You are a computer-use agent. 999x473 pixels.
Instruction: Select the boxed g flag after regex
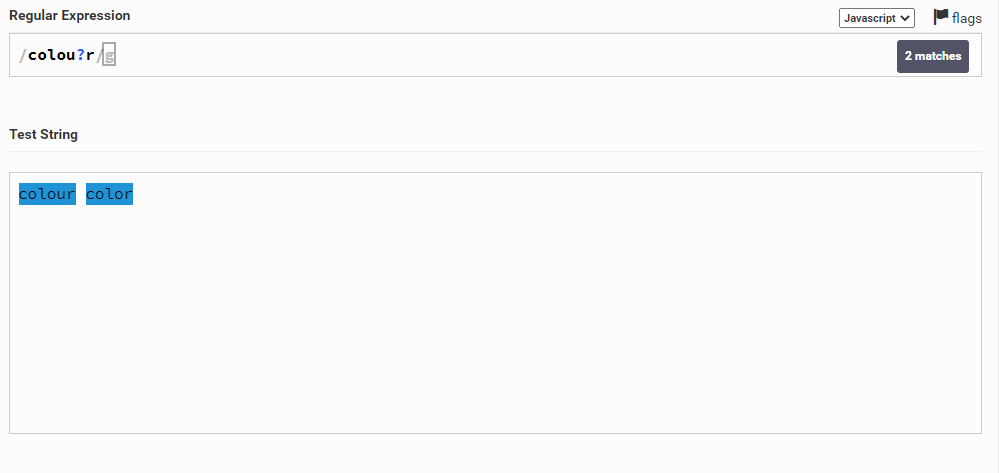click(x=109, y=55)
